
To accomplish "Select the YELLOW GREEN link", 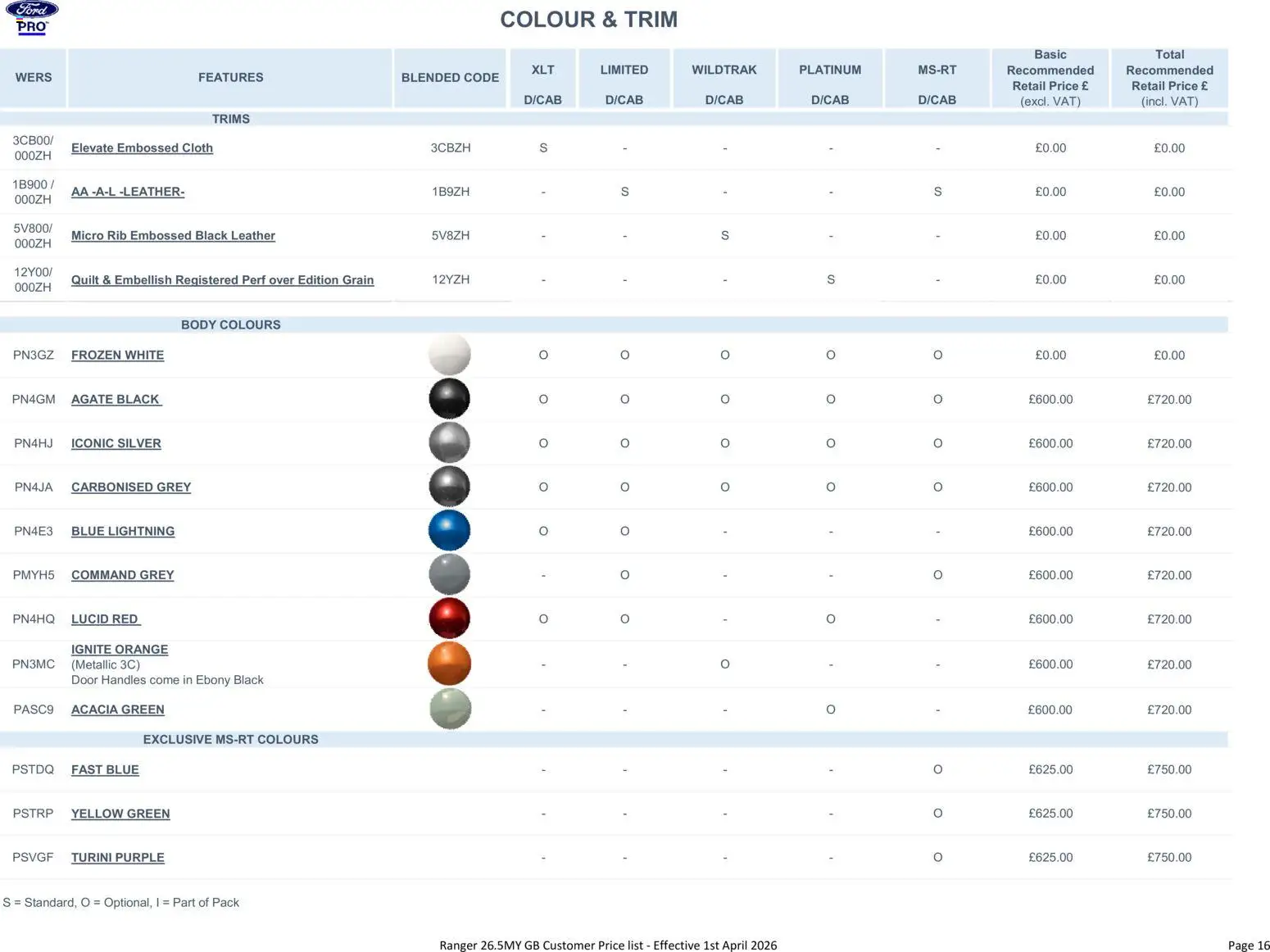I will pos(120,814).
